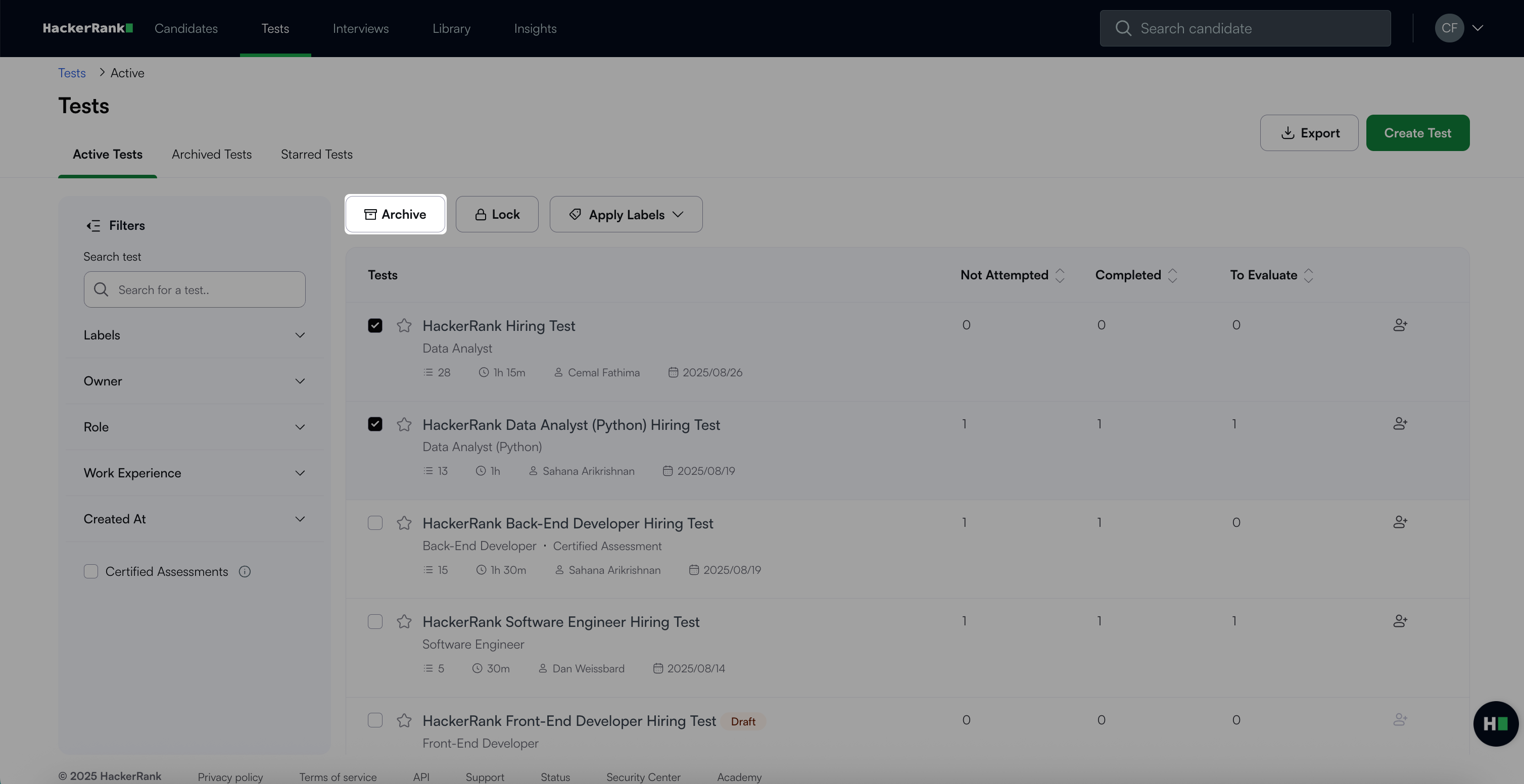Click info icon beside Certified Assessments
The height and width of the screenshot is (784, 1524).
pyautogui.click(x=245, y=572)
